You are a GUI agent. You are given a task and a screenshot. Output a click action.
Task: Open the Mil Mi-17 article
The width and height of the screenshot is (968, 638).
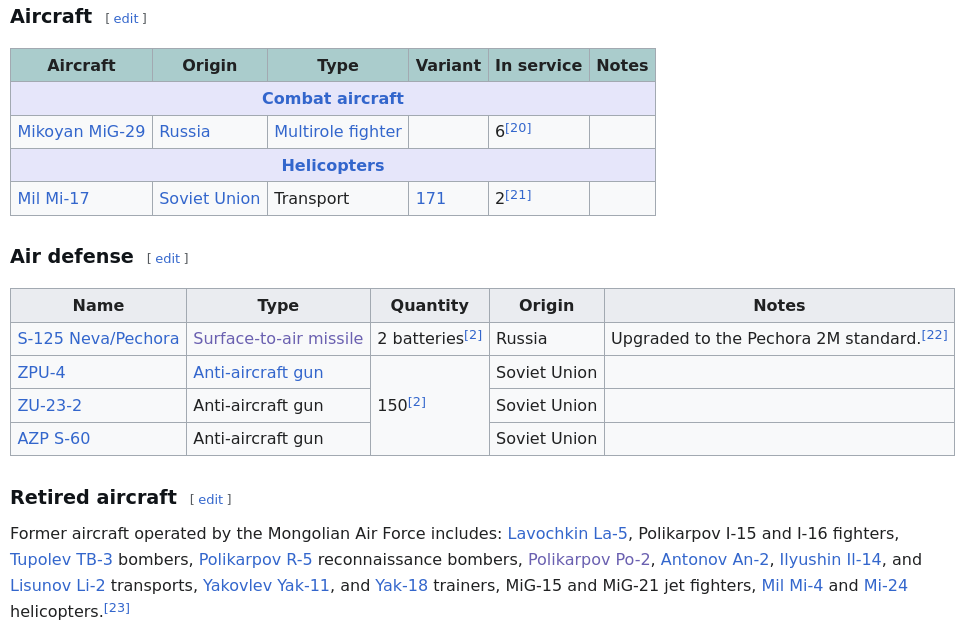53,198
